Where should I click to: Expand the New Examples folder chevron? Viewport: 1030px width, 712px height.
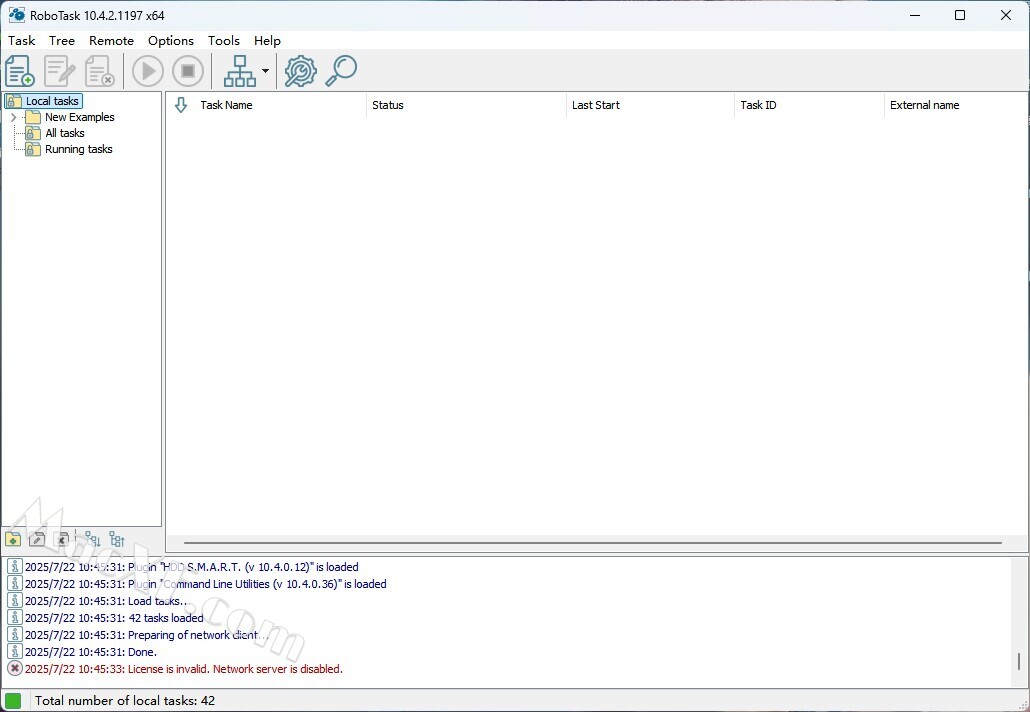13,117
